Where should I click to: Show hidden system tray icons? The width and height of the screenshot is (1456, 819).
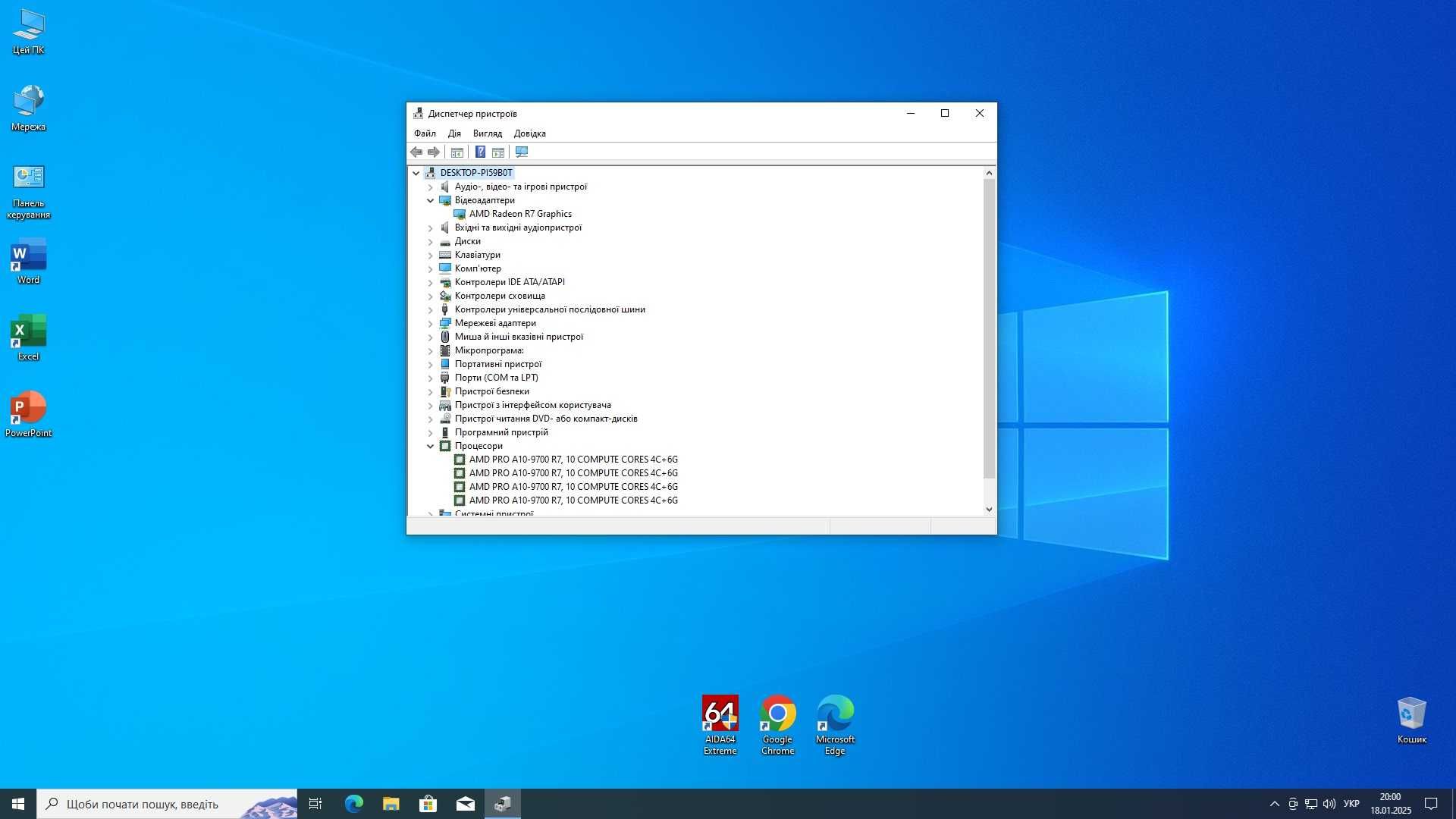coord(1274,804)
